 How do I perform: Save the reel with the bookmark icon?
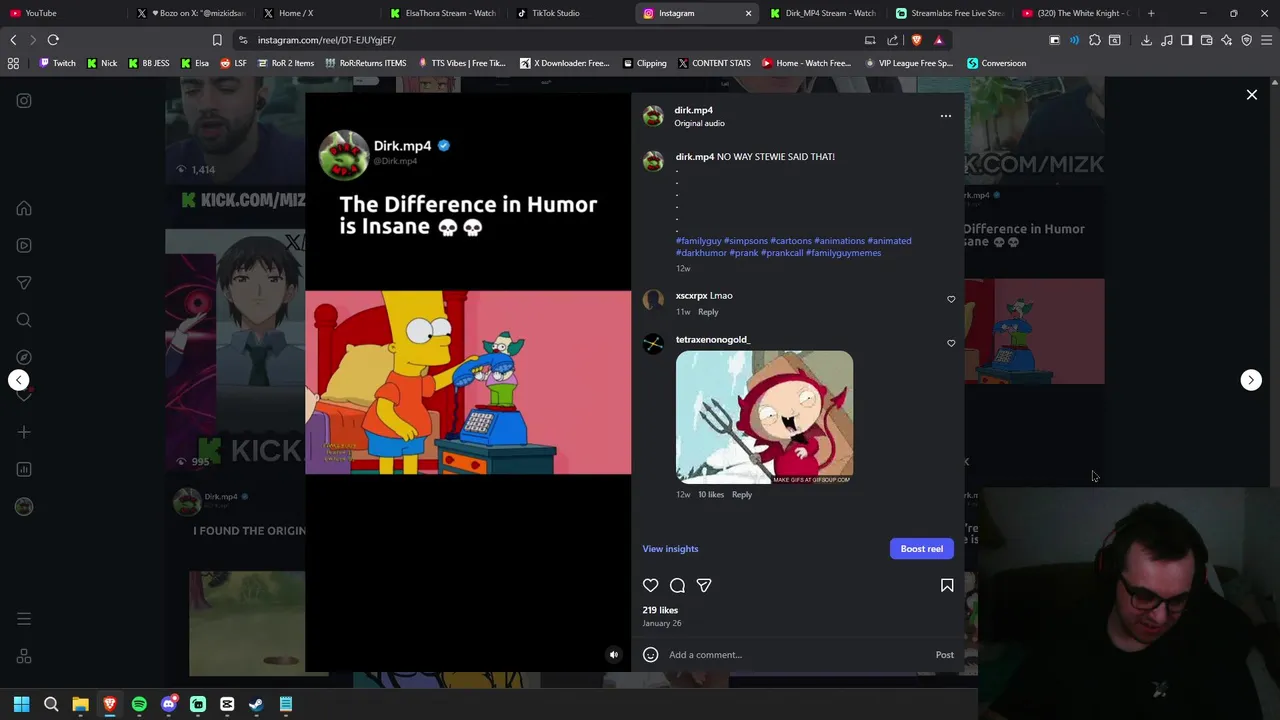[x=947, y=585]
